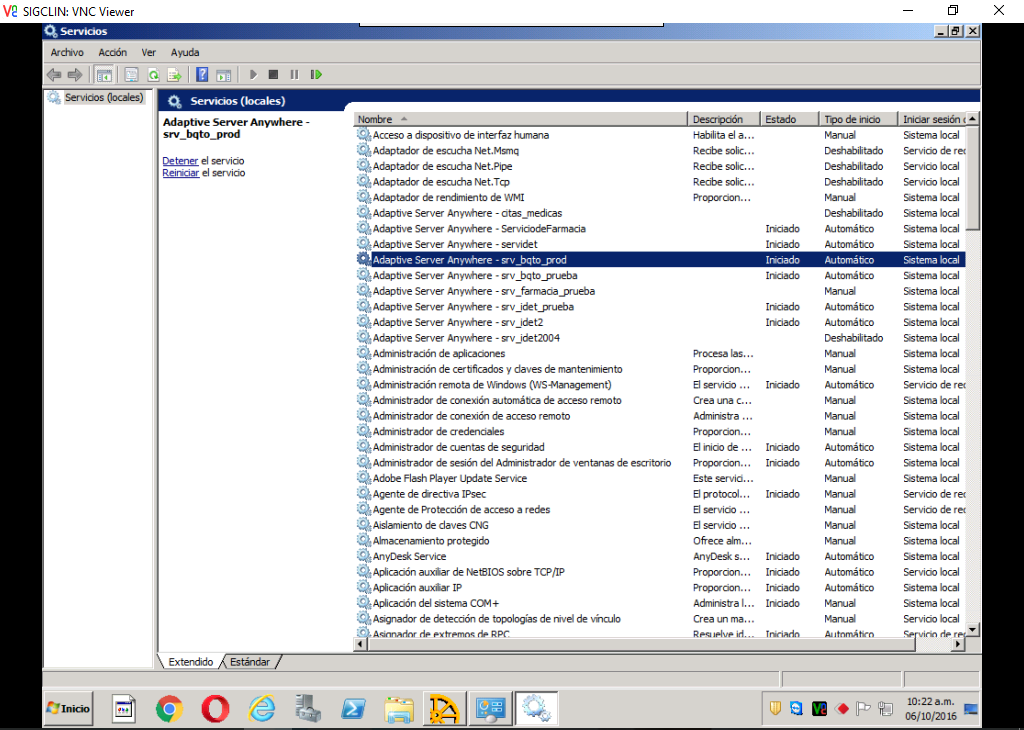The height and width of the screenshot is (730, 1024).
Task: Click the horizontal scrollbar left arrow
Action: tap(360, 644)
